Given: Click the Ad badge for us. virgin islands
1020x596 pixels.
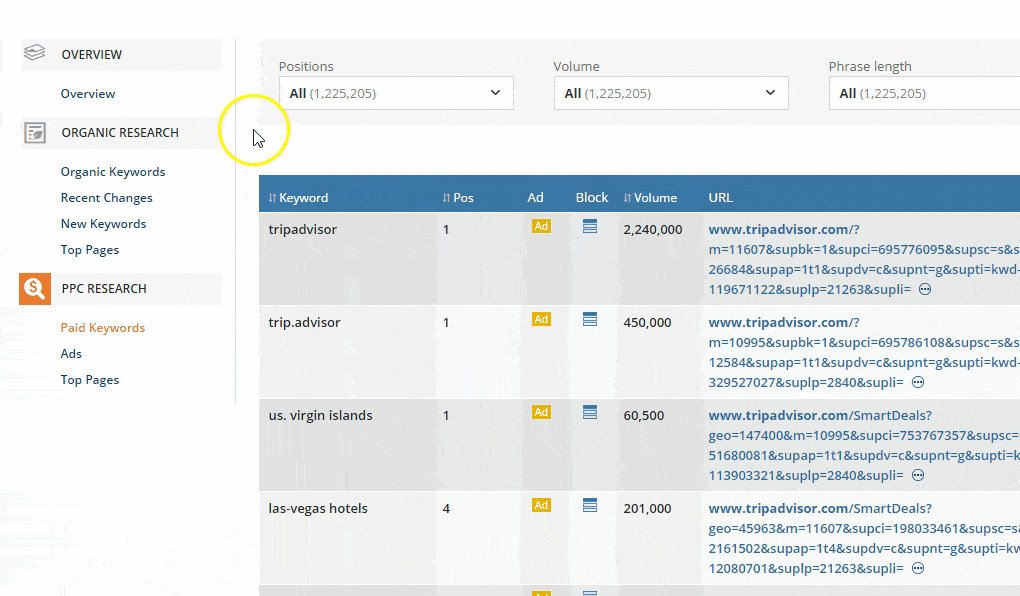Looking at the screenshot, I should pos(541,413).
